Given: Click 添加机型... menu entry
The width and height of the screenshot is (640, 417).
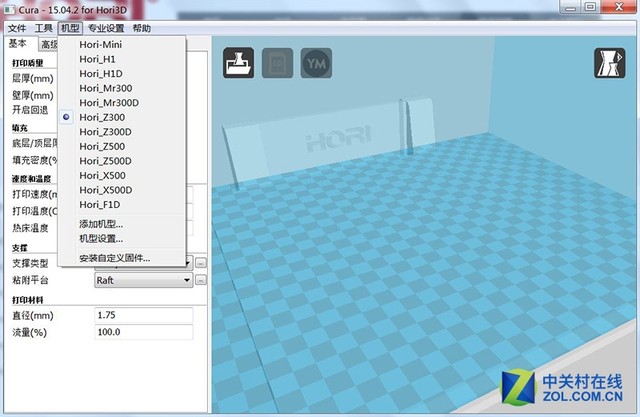Looking at the screenshot, I should pyautogui.click(x=101, y=224).
